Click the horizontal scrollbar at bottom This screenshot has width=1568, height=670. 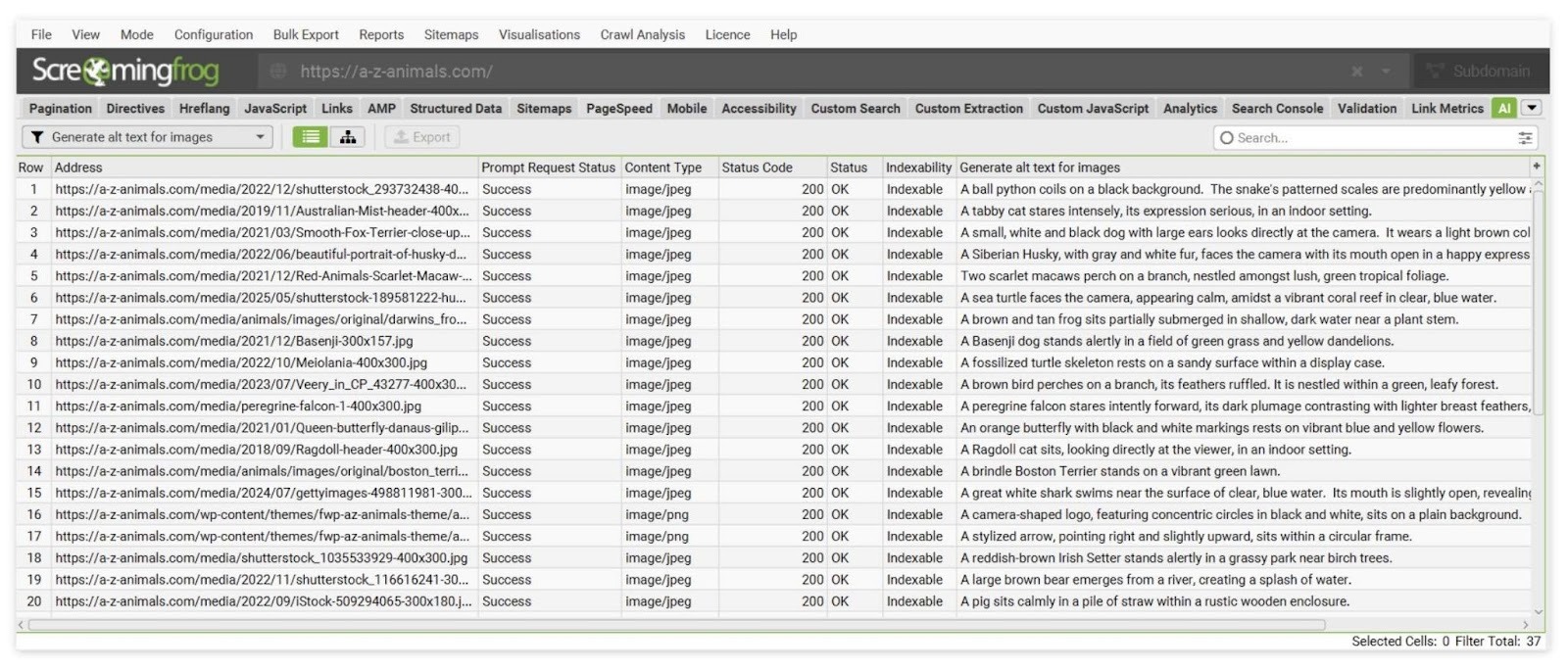(676, 624)
